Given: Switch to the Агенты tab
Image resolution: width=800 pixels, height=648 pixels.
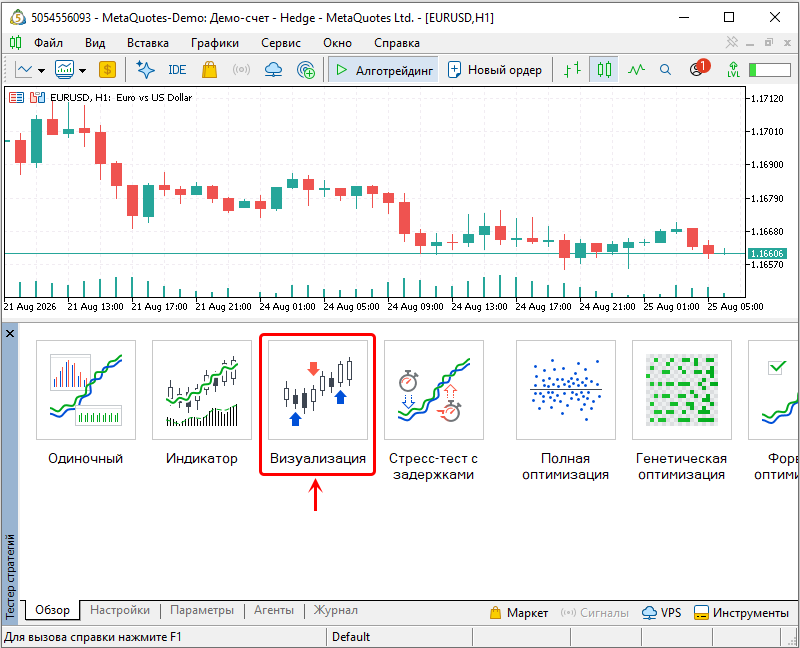Looking at the screenshot, I should 274,610.
